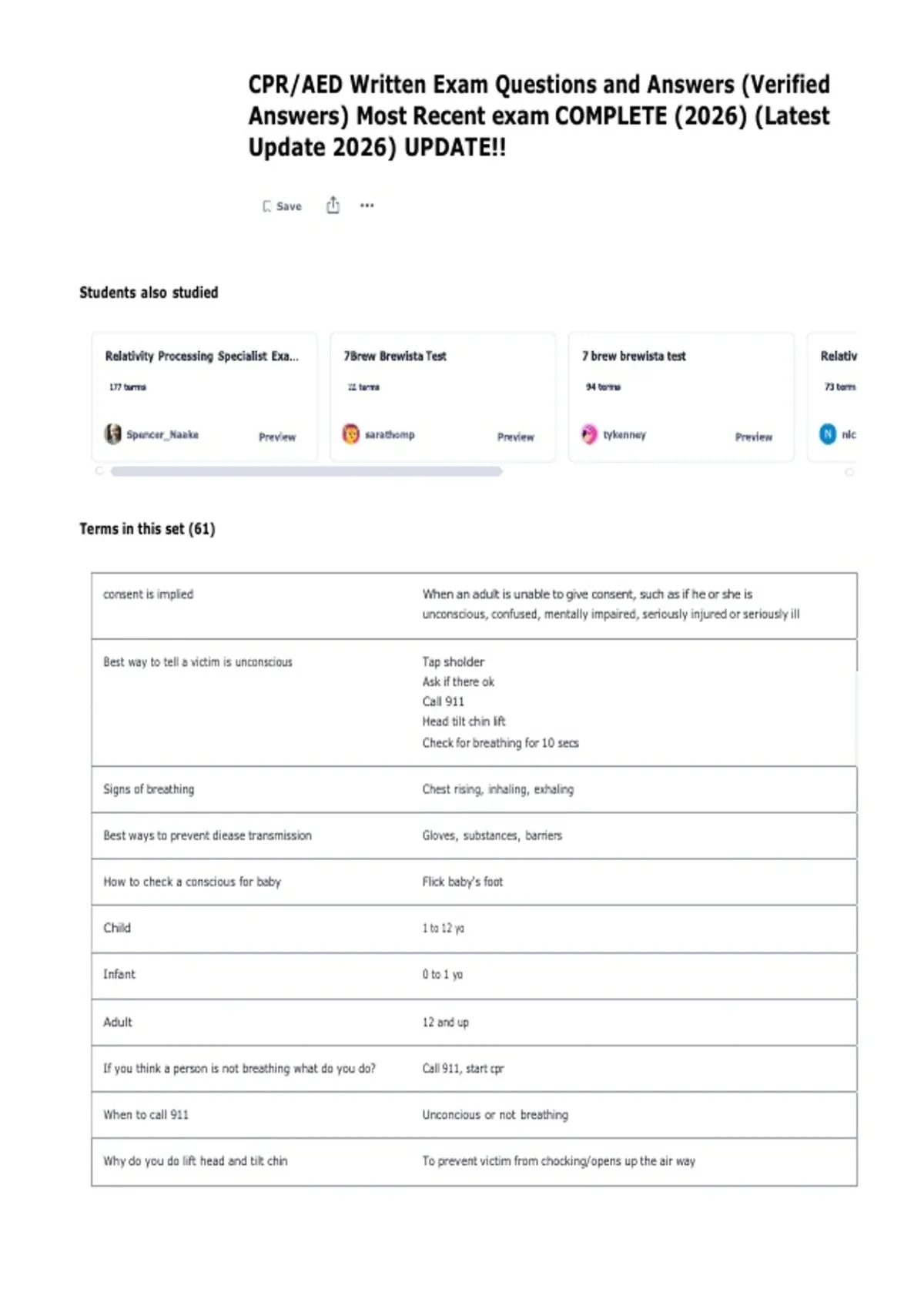
Task: Click sarathomp's avatar icon
Action: [x=351, y=434]
